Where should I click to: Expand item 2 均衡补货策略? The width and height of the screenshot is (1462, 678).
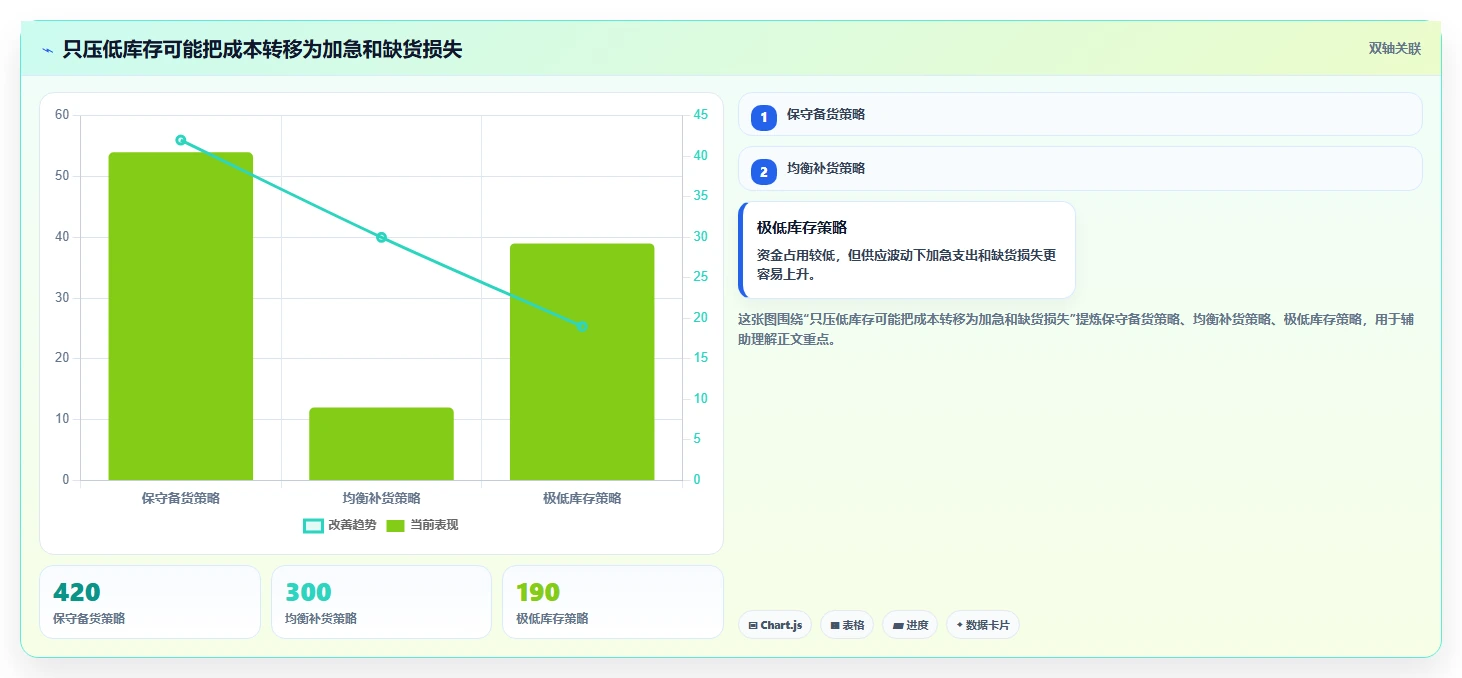pos(1080,168)
